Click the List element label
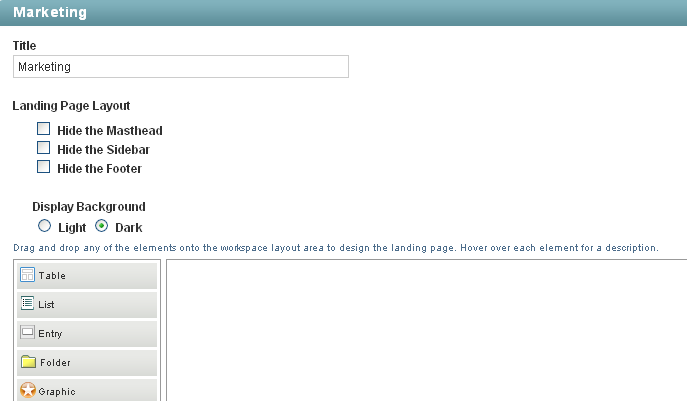The width and height of the screenshot is (687, 401). pos(46,305)
